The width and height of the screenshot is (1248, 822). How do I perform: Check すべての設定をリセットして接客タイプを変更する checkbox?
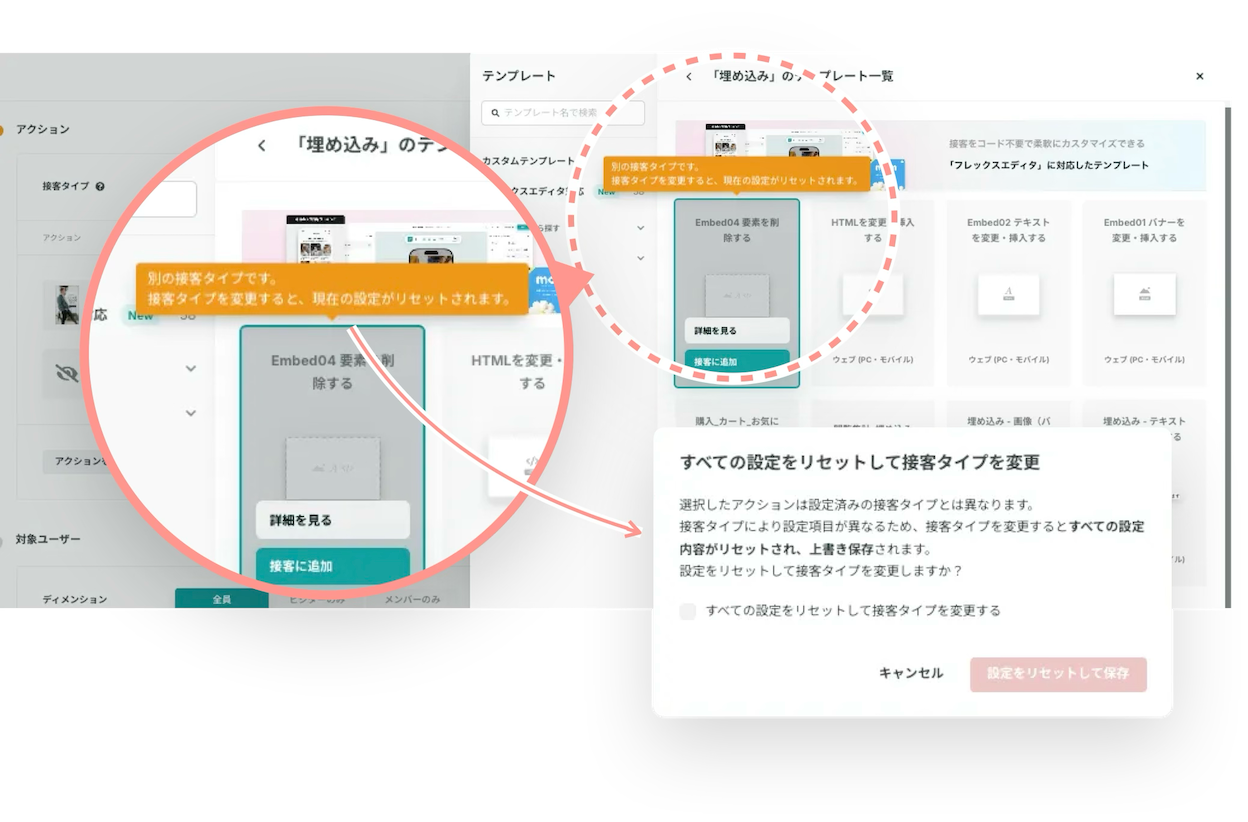point(687,611)
